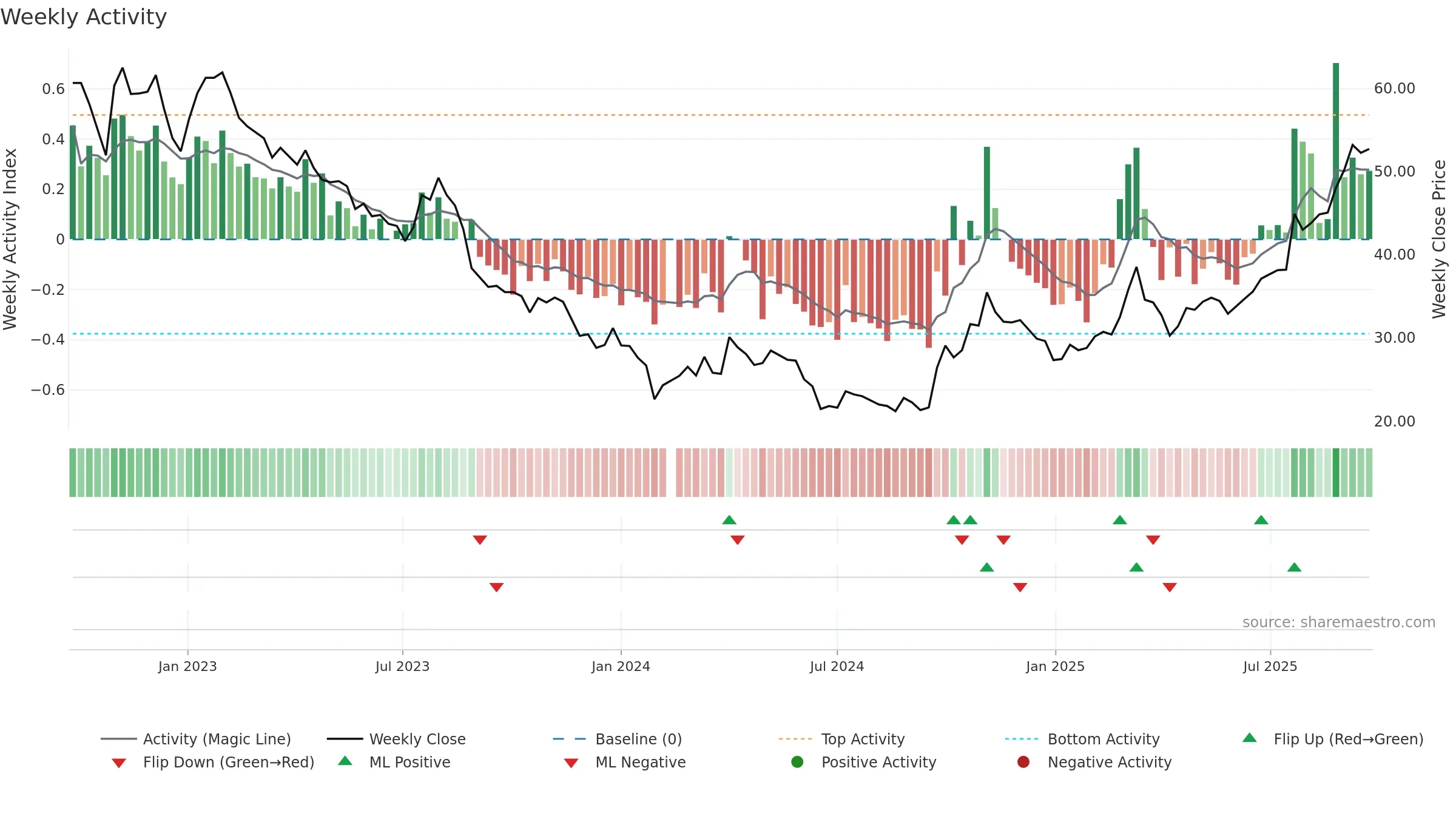Click the Weekly Close Price axis label
Screen dimensions: 1456x819
pos(1439,239)
